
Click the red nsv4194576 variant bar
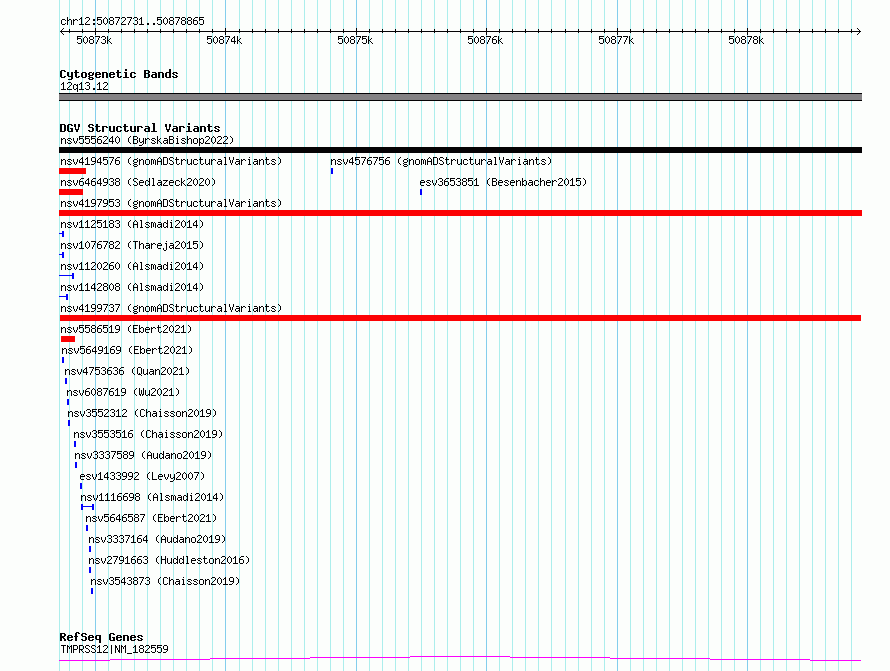pos(73,171)
